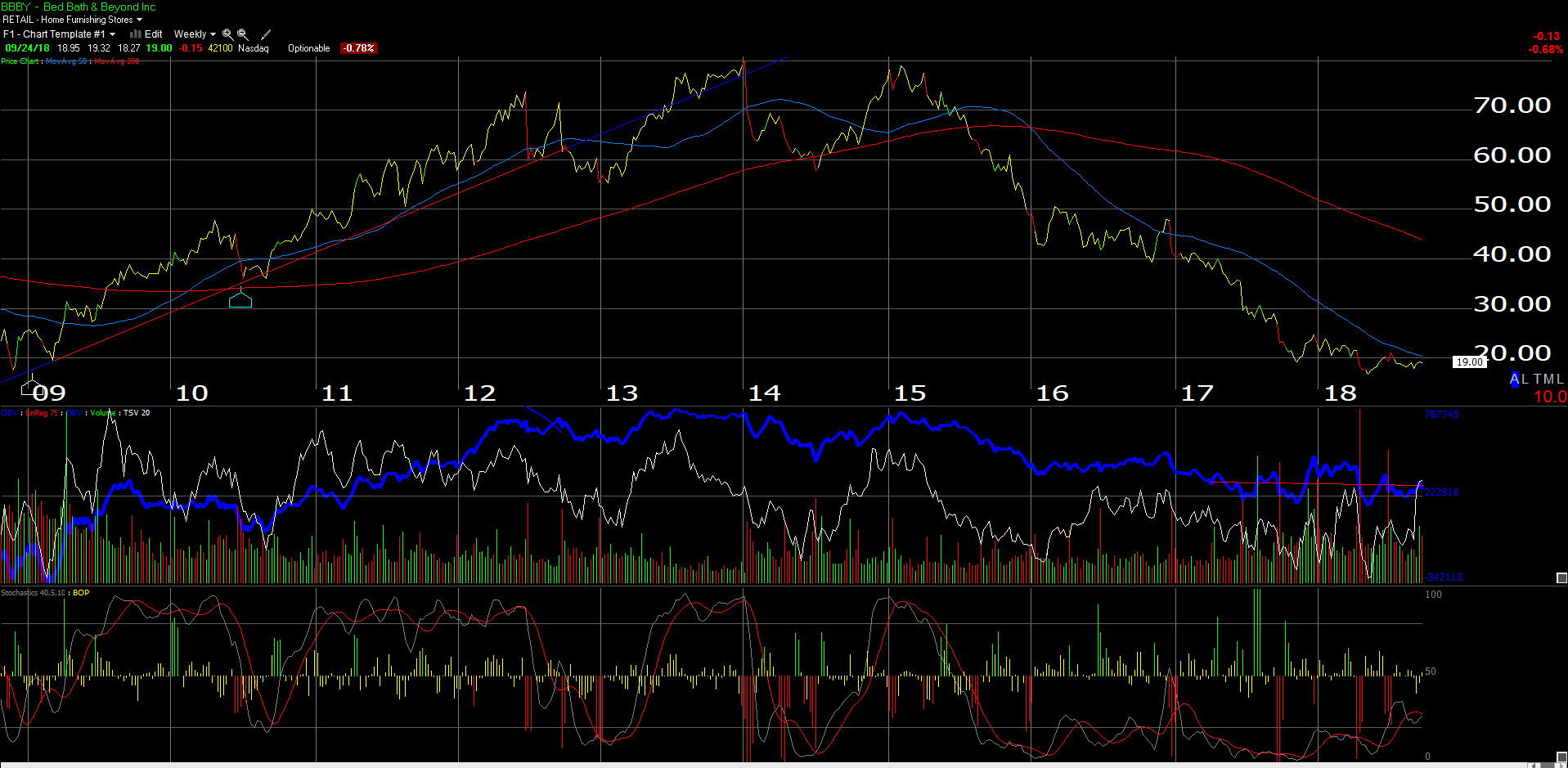
Task: Click the OBV label just before Volume
Action: coord(74,413)
